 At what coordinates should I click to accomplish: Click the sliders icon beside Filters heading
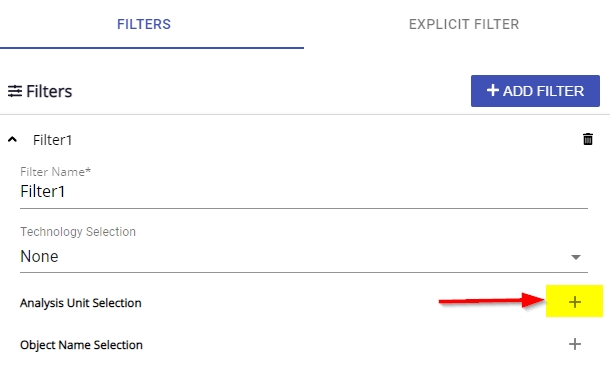pyautogui.click(x=15, y=91)
